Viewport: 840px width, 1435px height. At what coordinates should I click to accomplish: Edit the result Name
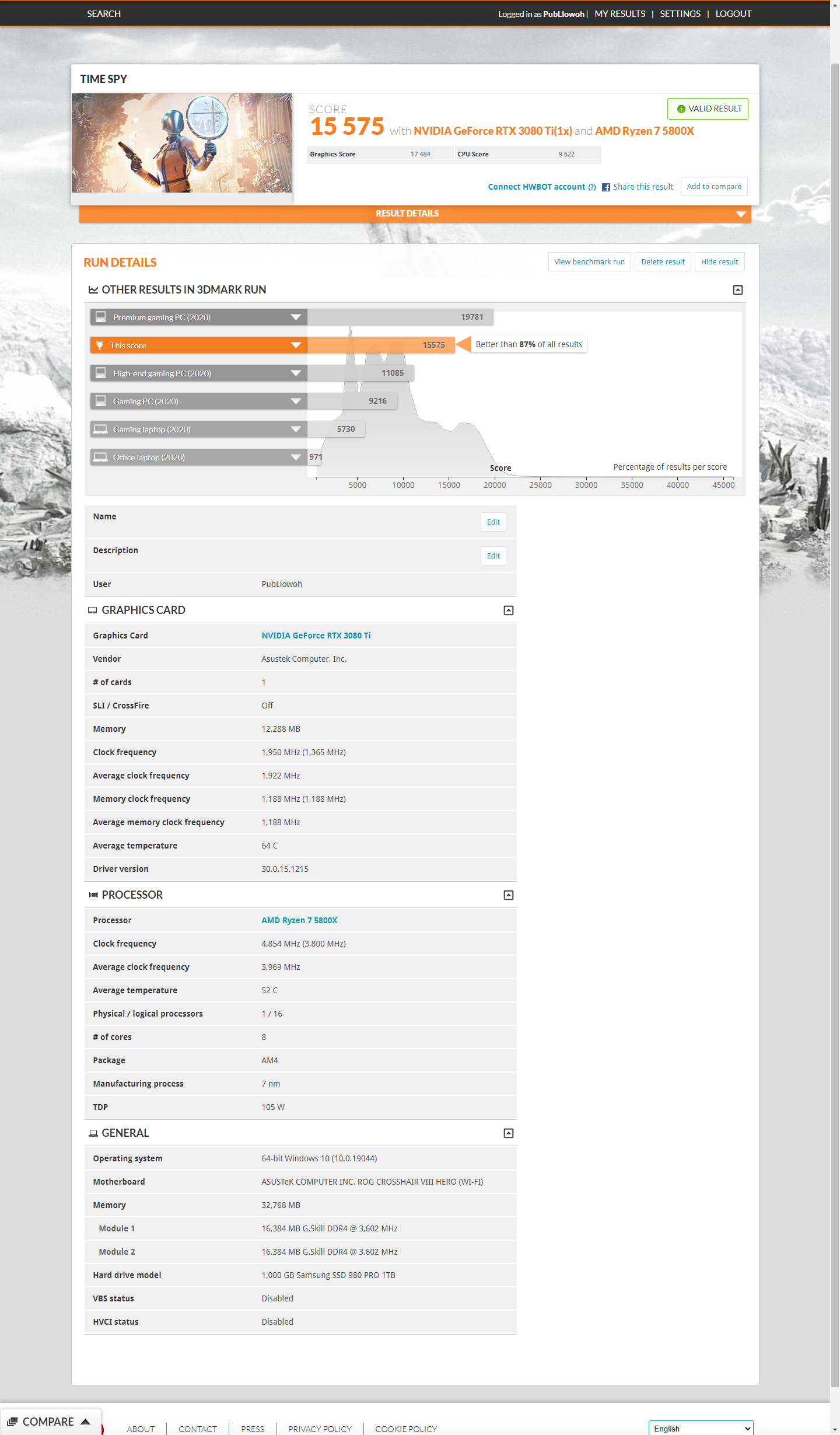[x=494, y=522]
